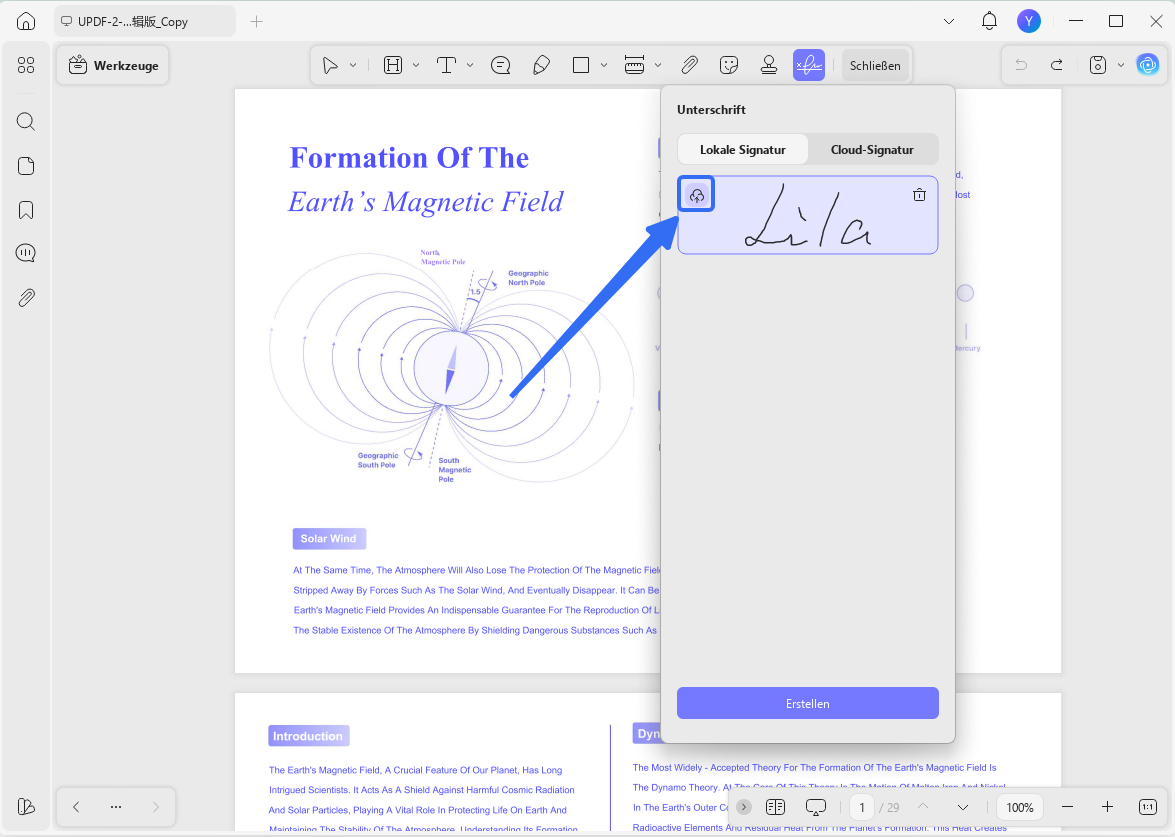Open the stamp tool
Viewport: 1175px width, 837px height.
769,65
